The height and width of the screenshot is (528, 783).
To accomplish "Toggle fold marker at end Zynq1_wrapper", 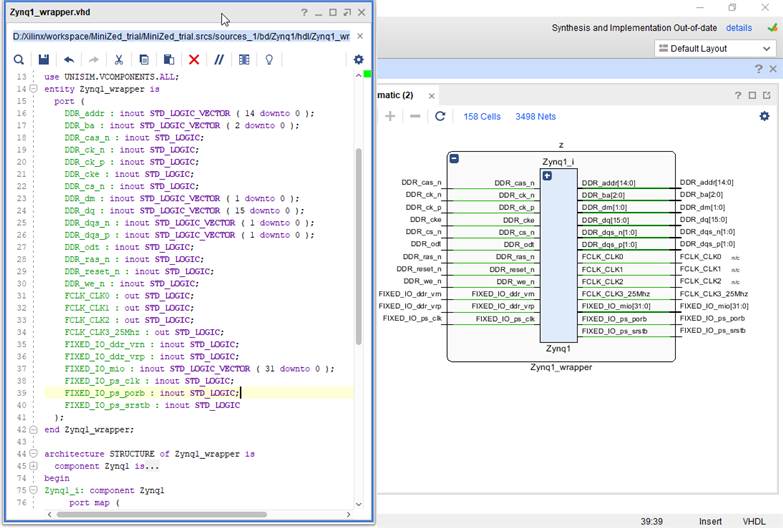I will (x=33, y=430).
